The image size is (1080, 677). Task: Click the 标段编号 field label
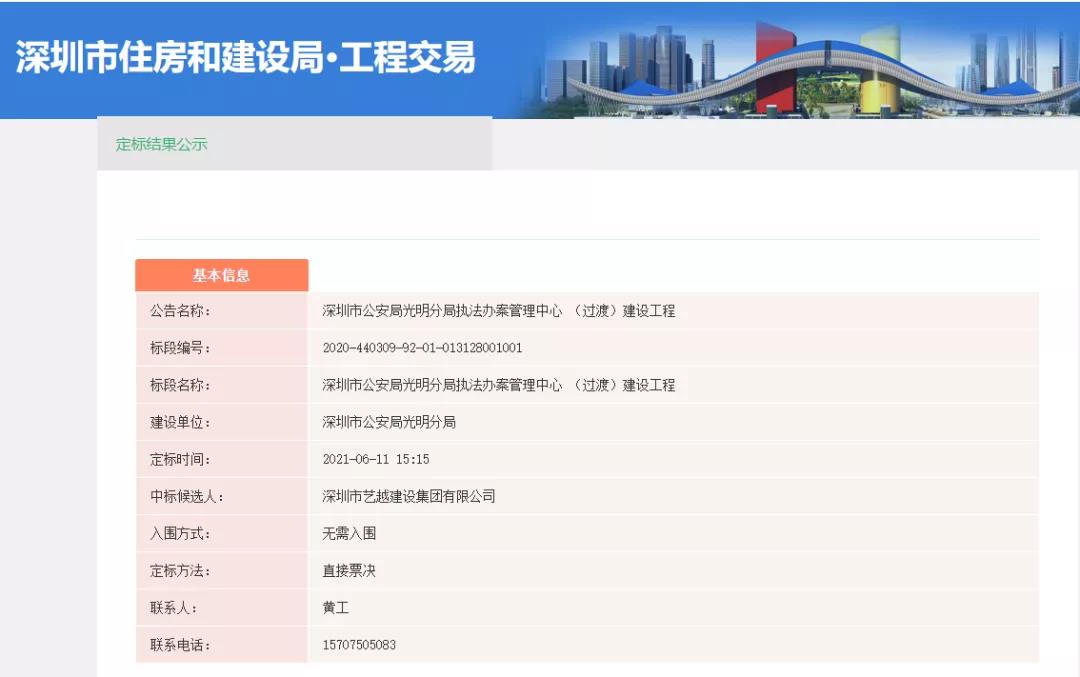click(x=181, y=348)
